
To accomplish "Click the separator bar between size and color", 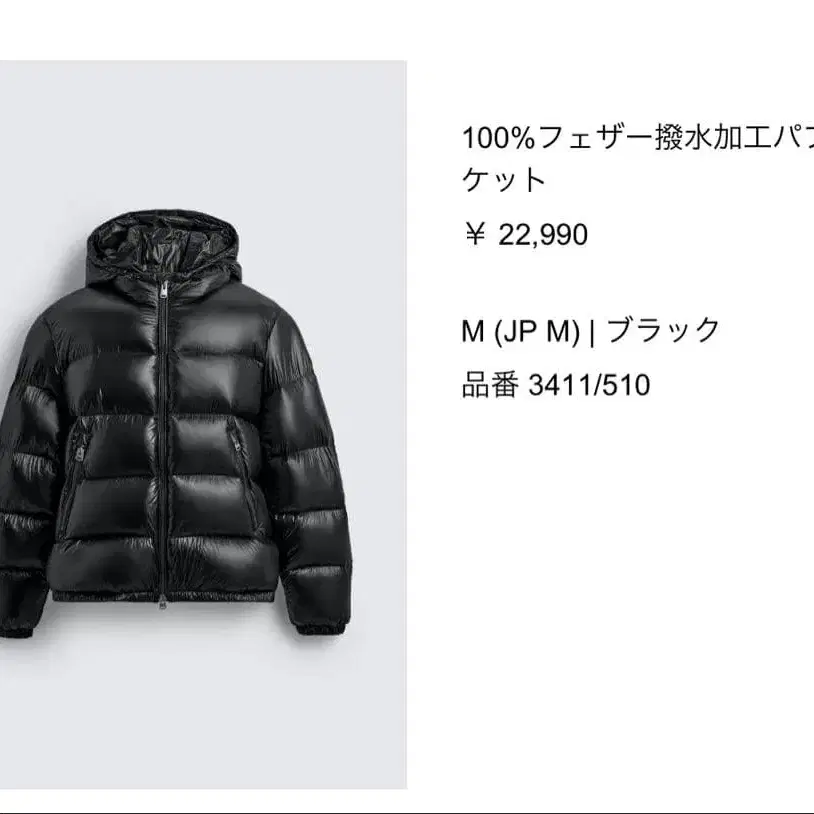I will pos(592,332).
